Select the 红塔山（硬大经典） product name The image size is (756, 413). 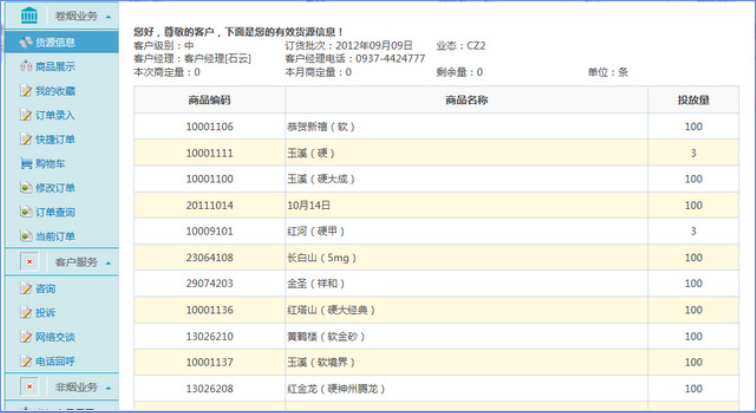(x=331, y=310)
